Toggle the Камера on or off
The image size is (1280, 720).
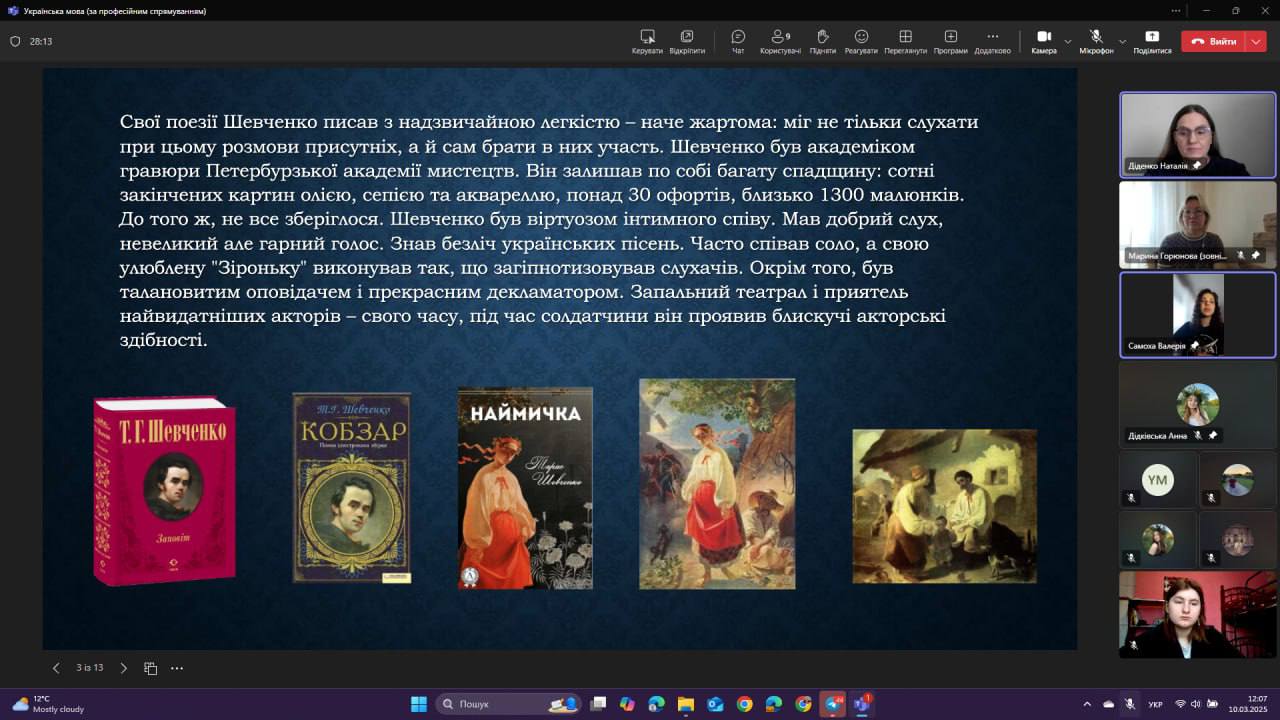pos(1043,41)
